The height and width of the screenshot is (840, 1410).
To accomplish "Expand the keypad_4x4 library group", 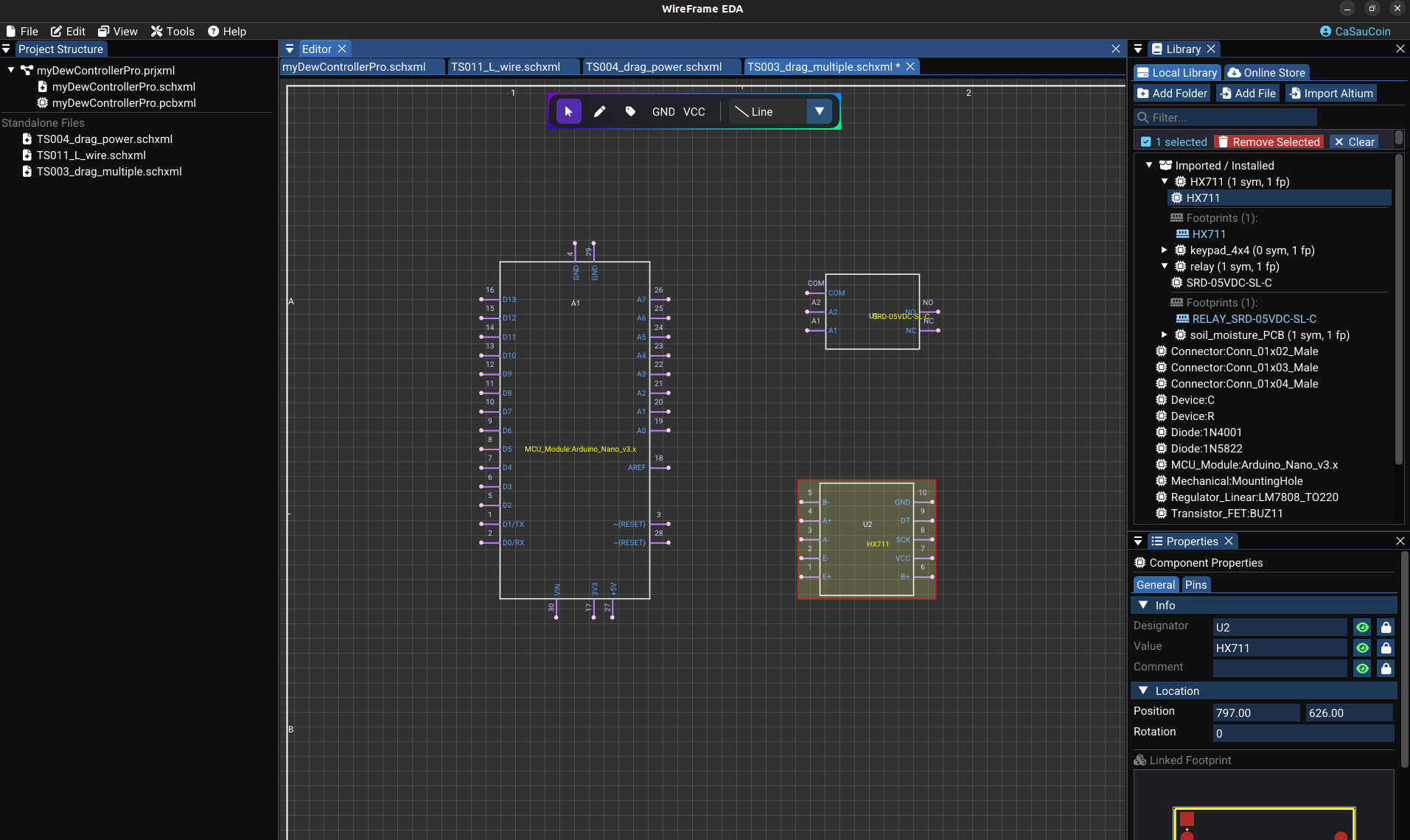I will (1165, 250).
